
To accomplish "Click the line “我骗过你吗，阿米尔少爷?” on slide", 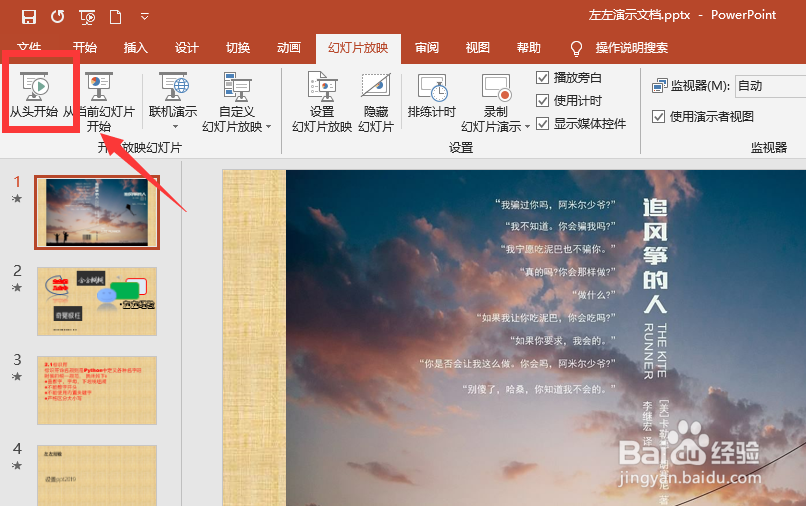I will click(x=555, y=205).
